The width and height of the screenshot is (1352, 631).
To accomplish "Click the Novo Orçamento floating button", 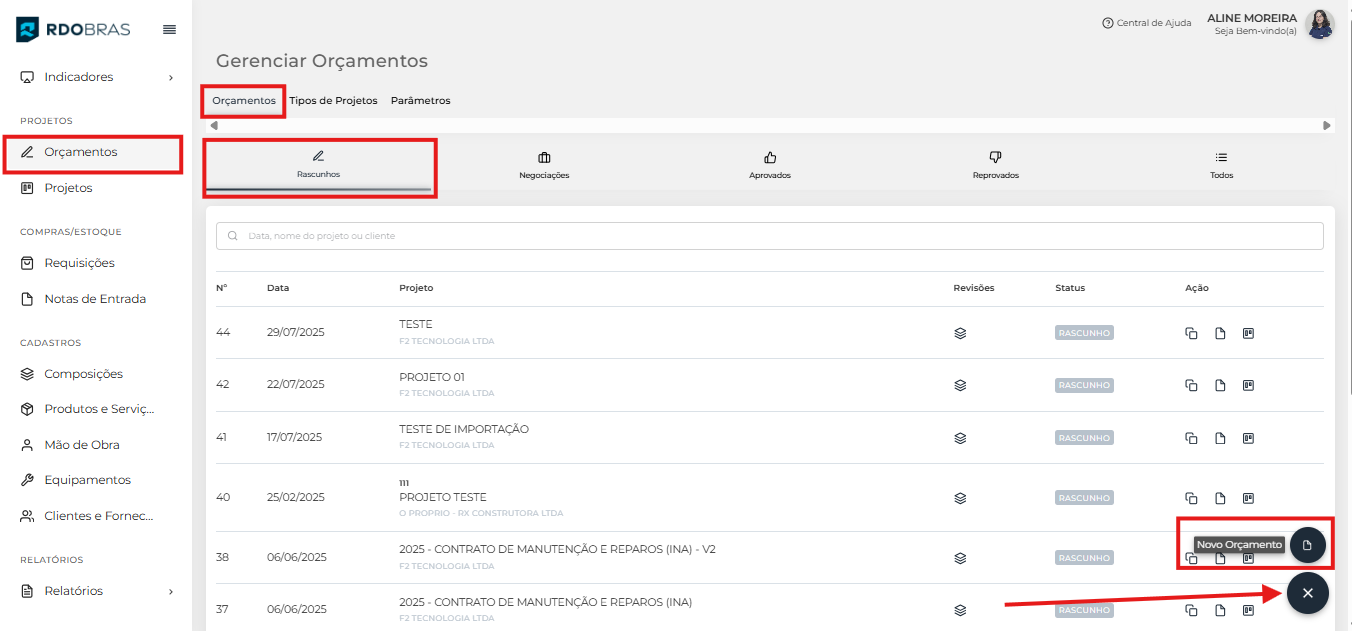I will (x=1307, y=545).
